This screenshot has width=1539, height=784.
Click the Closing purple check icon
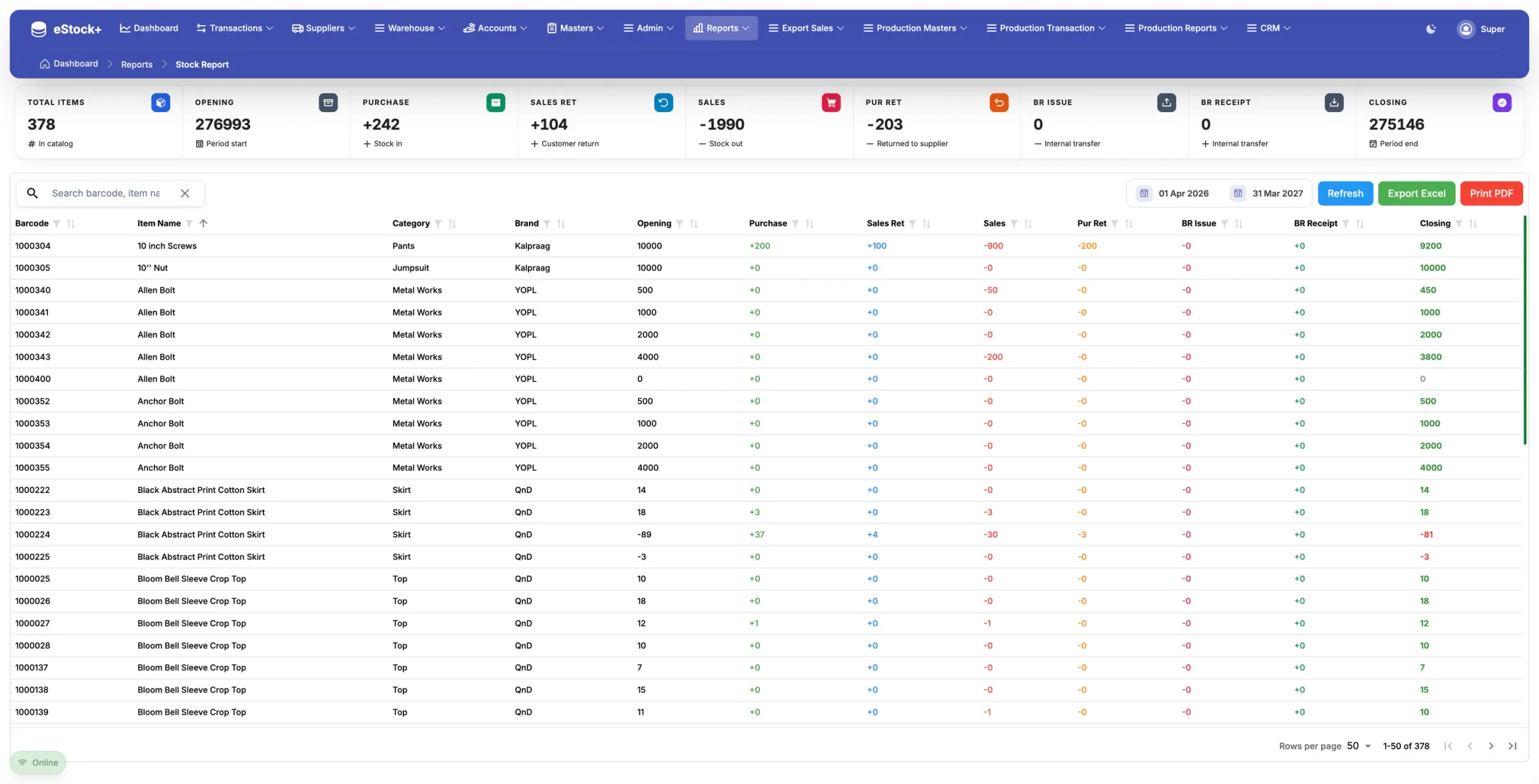(x=1502, y=103)
